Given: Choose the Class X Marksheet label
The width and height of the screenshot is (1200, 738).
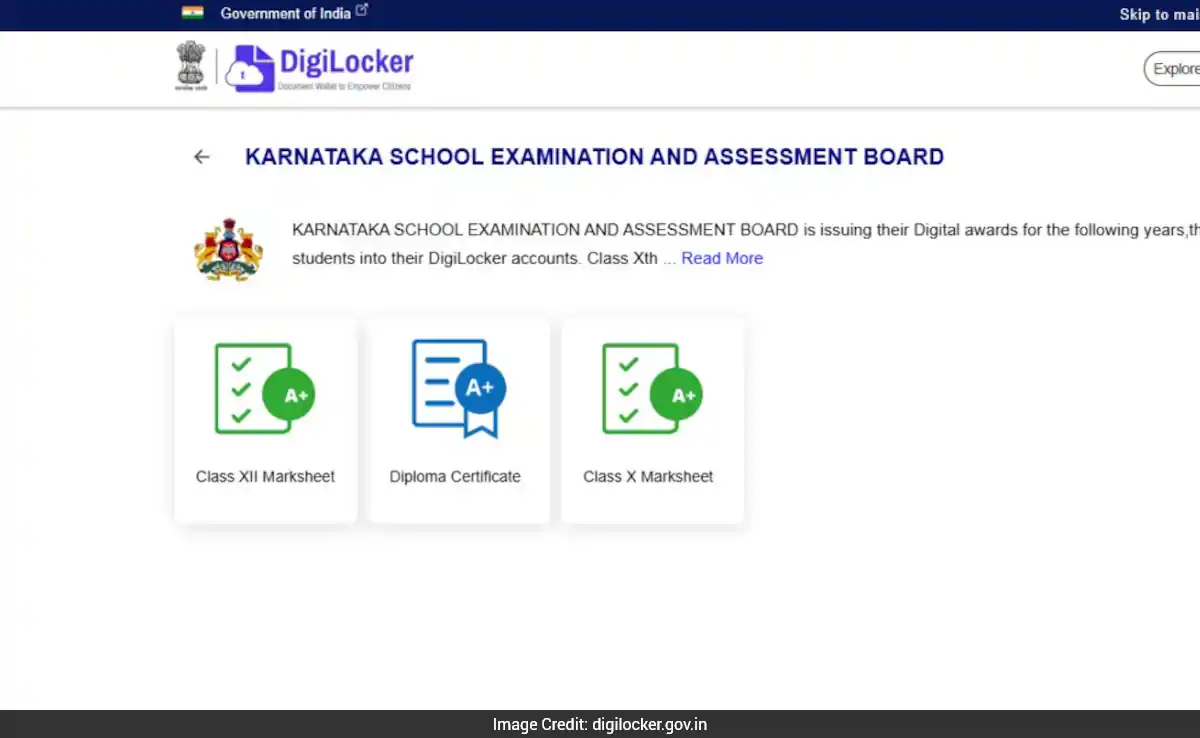Looking at the screenshot, I should point(648,477).
